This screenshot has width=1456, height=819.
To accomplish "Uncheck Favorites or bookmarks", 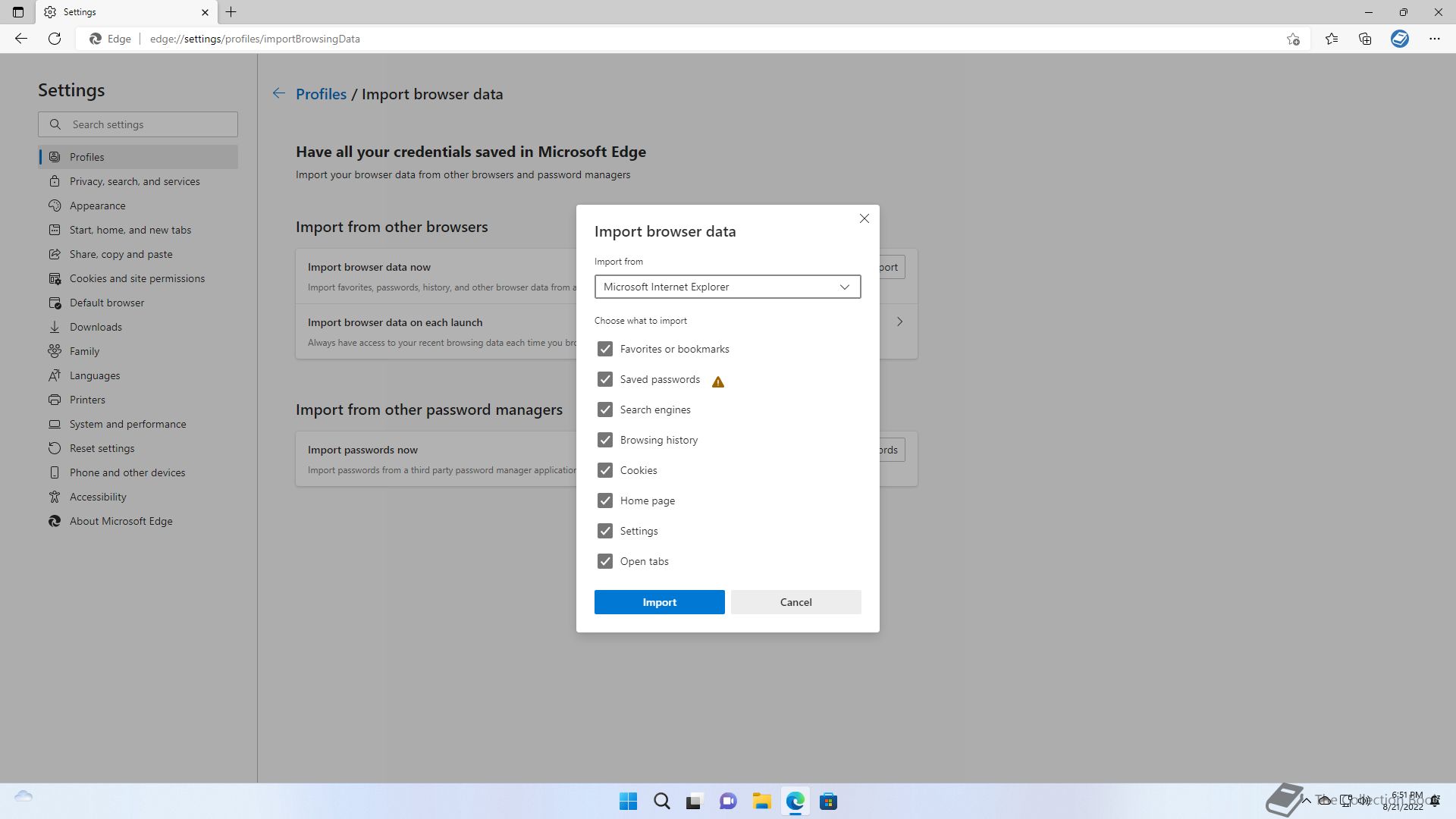I will click(605, 349).
